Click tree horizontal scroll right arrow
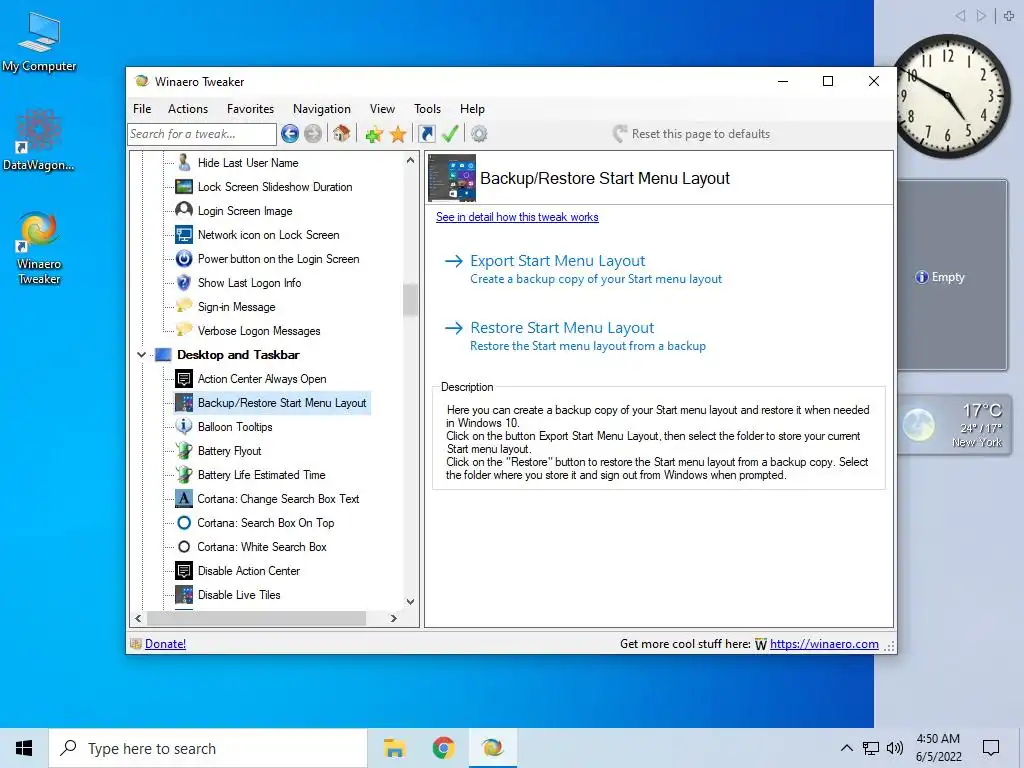This screenshot has width=1024, height=768. pyautogui.click(x=394, y=618)
